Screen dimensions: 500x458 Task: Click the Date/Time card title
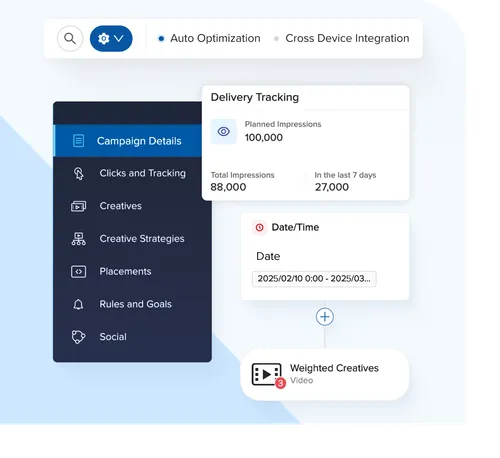click(295, 227)
